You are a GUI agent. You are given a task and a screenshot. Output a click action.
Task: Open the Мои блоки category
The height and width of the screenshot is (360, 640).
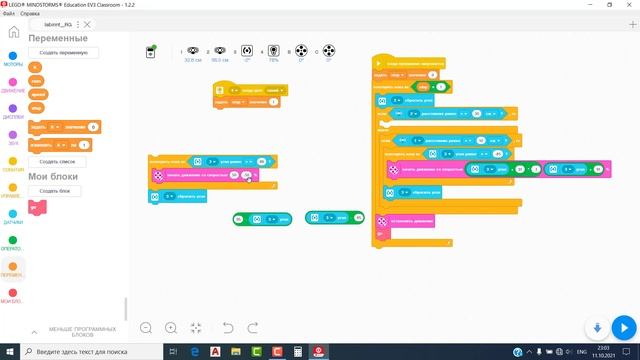click(x=13, y=296)
